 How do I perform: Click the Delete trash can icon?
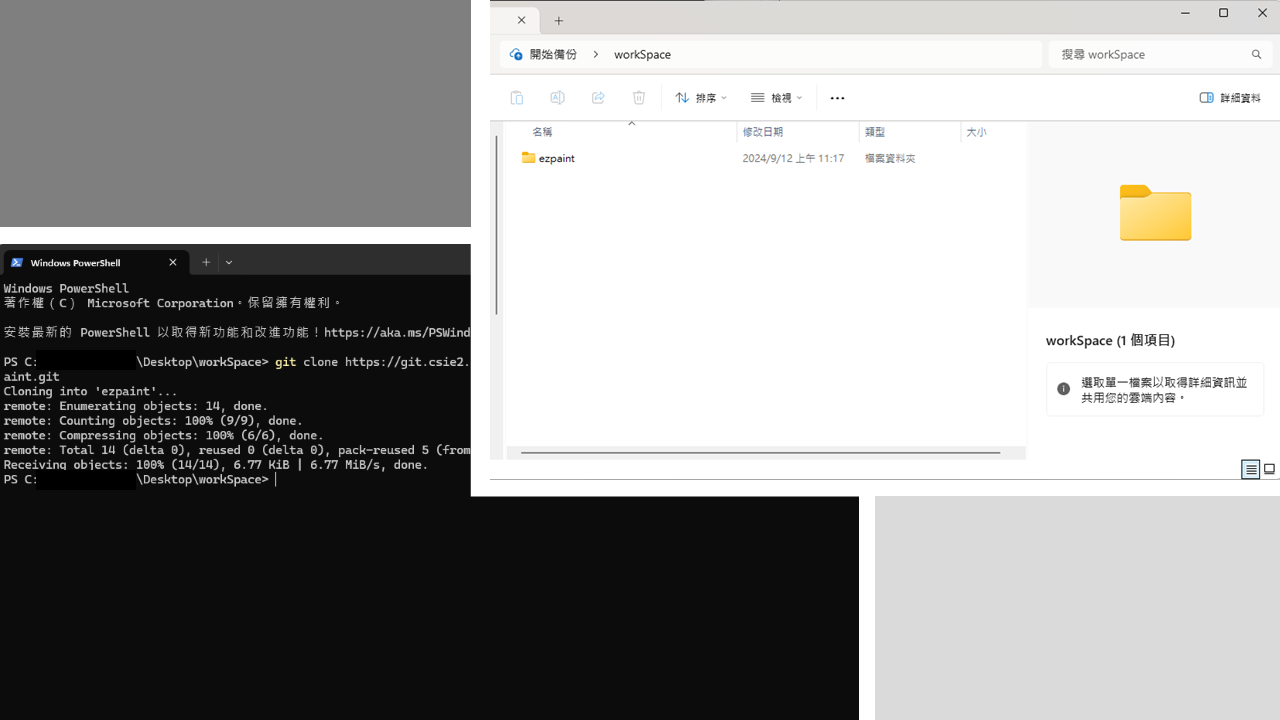pos(639,98)
